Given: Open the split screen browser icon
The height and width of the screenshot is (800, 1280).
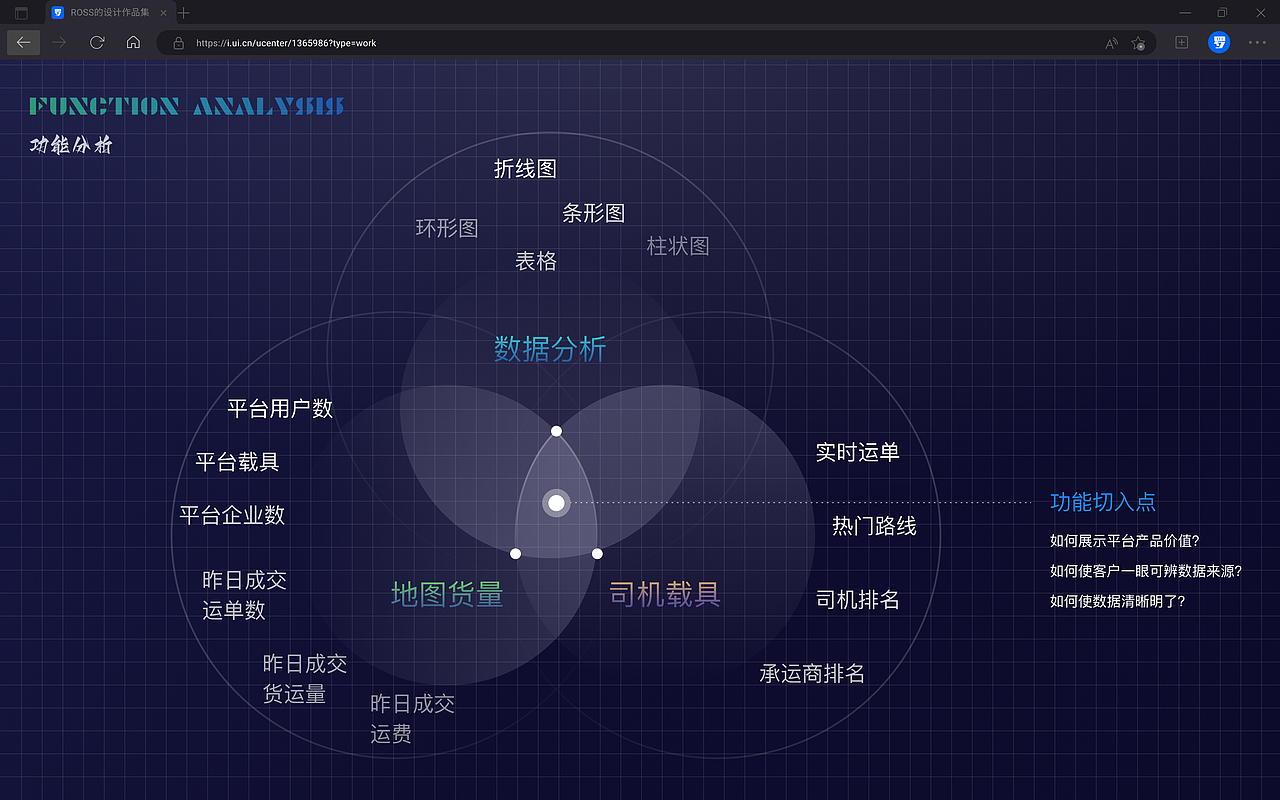Looking at the screenshot, I should click(1181, 42).
